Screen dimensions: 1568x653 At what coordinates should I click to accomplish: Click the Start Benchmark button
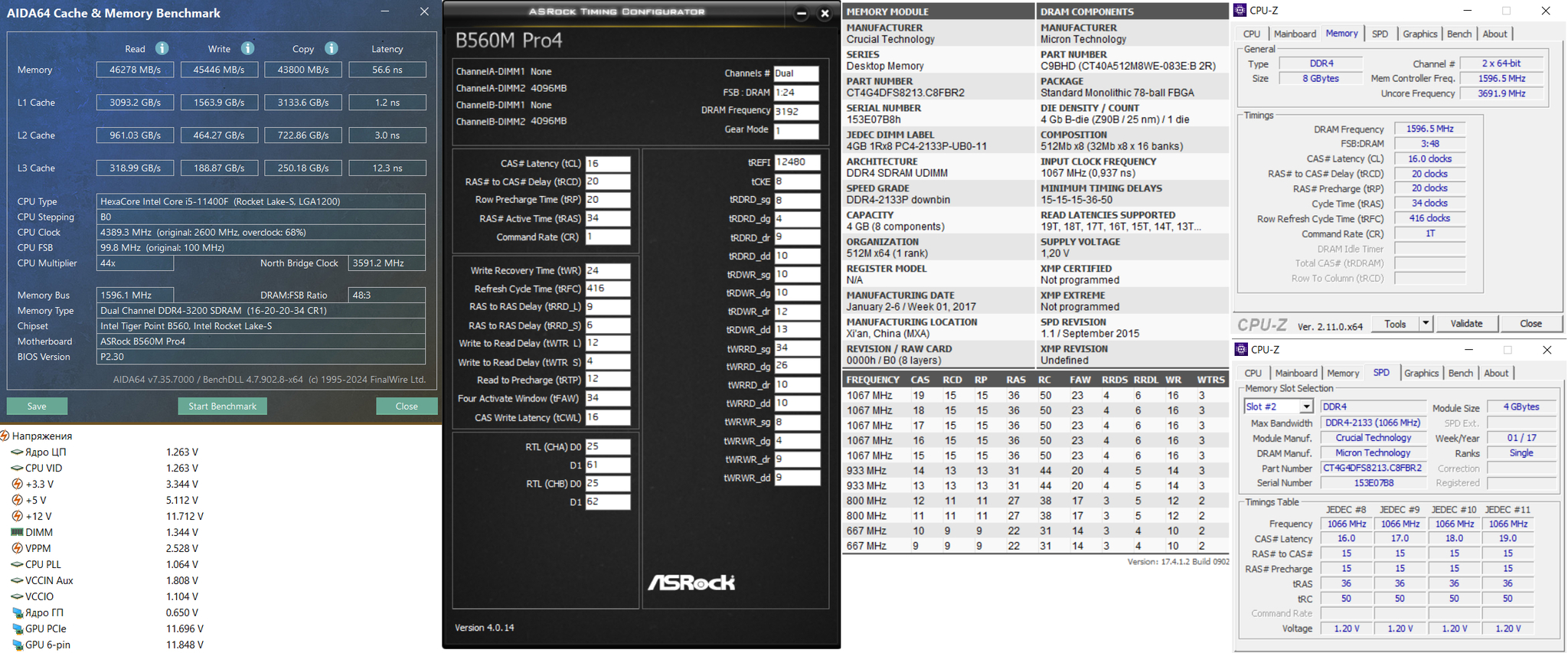[x=223, y=406]
